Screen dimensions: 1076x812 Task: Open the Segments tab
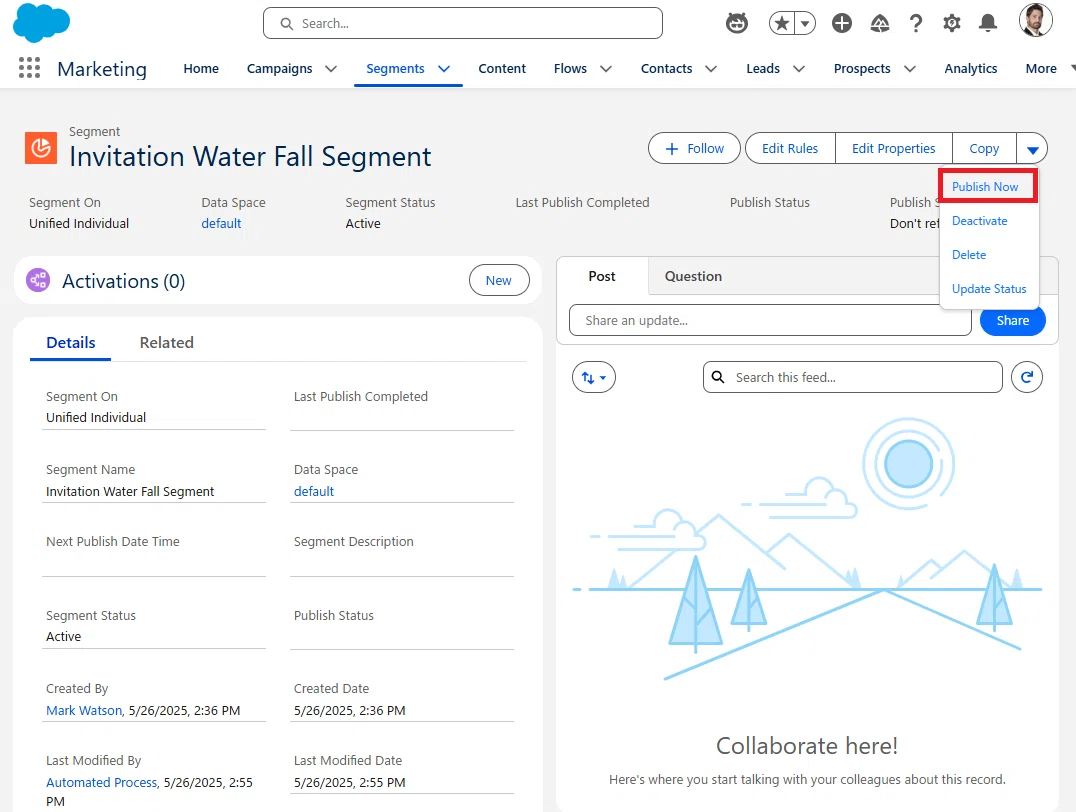(x=395, y=68)
